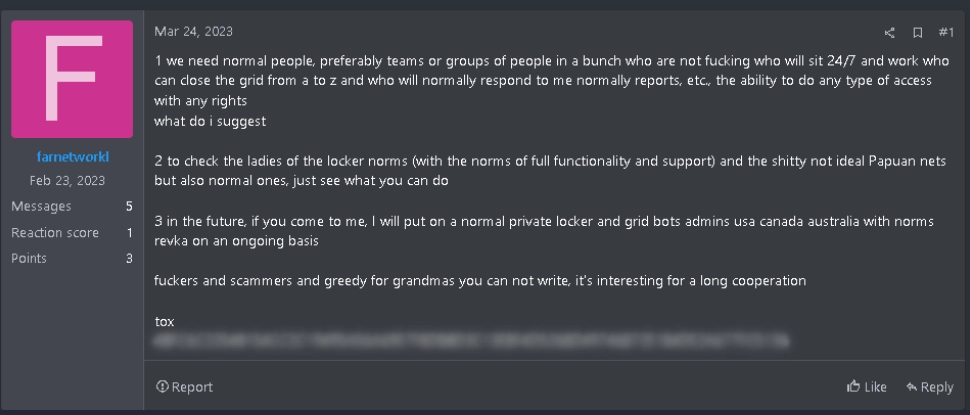Click the "what do i suggest" line
The image size is (970, 415).
(209, 121)
